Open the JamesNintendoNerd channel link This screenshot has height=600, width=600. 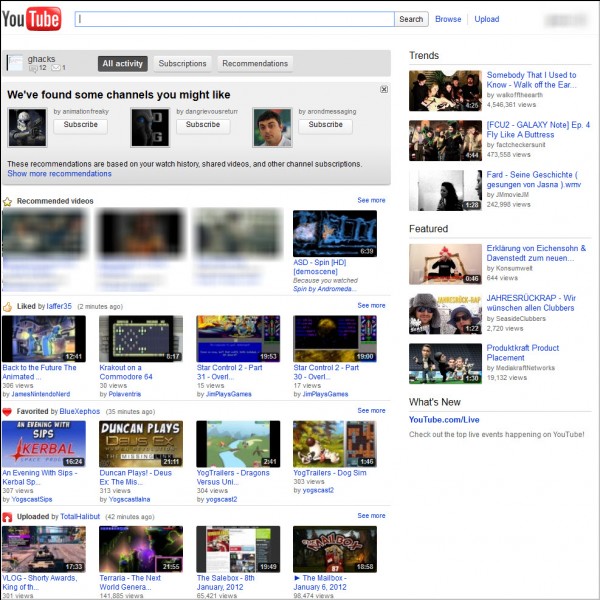(x=41, y=394)
